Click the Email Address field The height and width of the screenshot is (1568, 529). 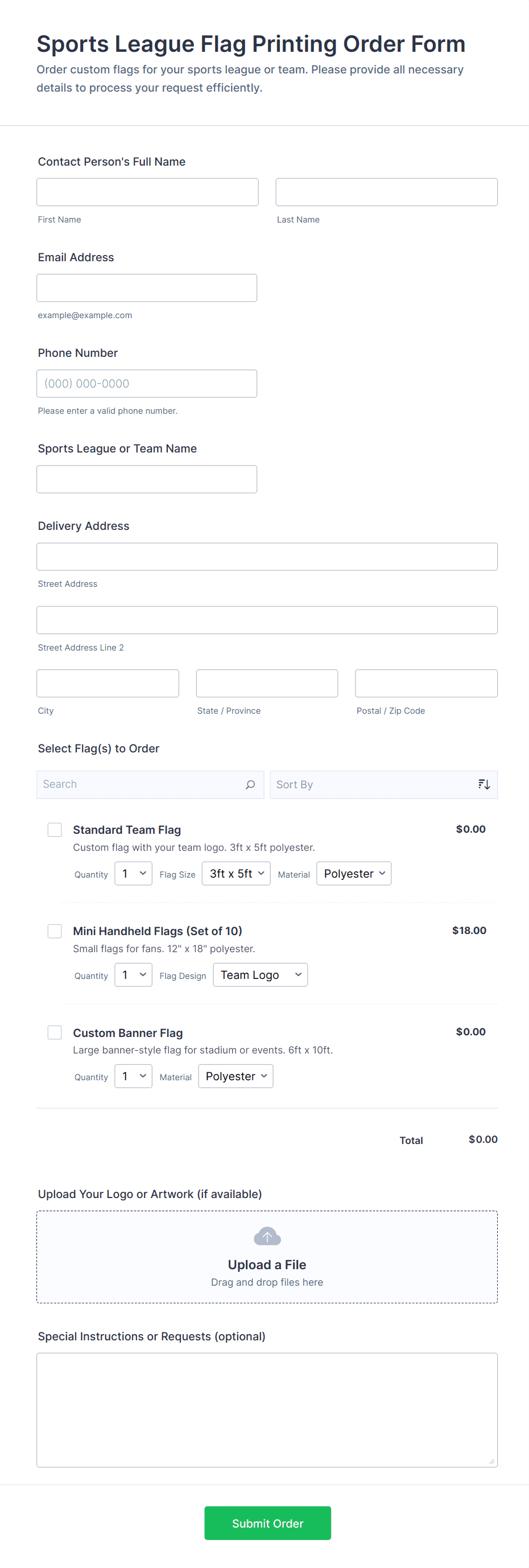coord(147,288)
